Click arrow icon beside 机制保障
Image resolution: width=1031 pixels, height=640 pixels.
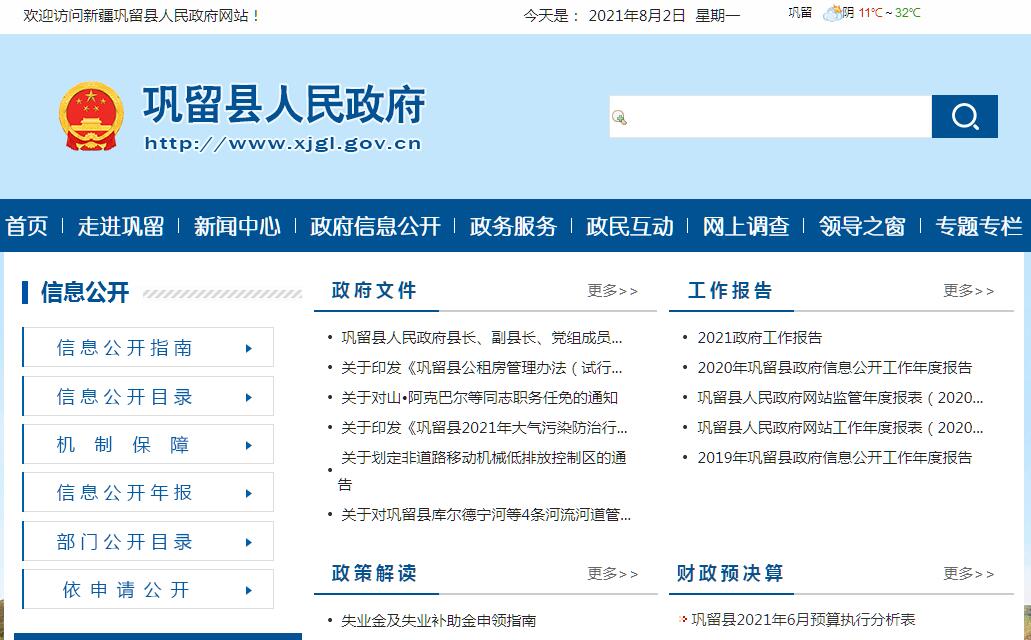coord(248,445)
